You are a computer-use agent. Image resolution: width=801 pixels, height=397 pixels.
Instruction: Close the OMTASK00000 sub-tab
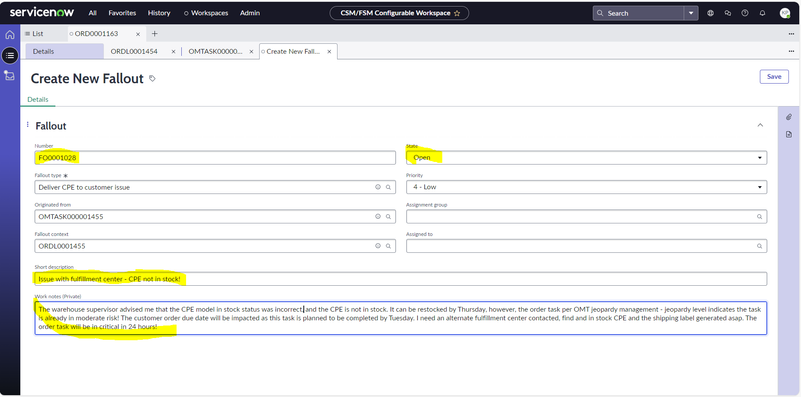tap(251, 52)
